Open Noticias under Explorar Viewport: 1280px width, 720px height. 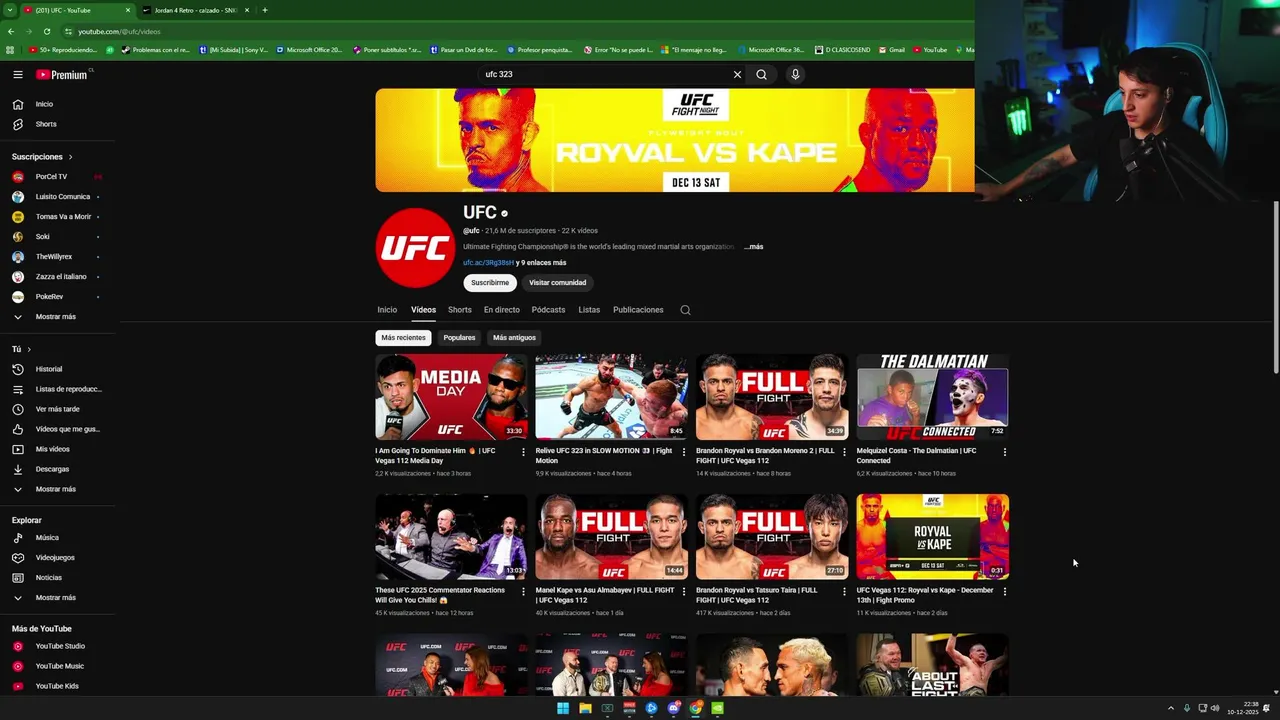click(49, 578)
